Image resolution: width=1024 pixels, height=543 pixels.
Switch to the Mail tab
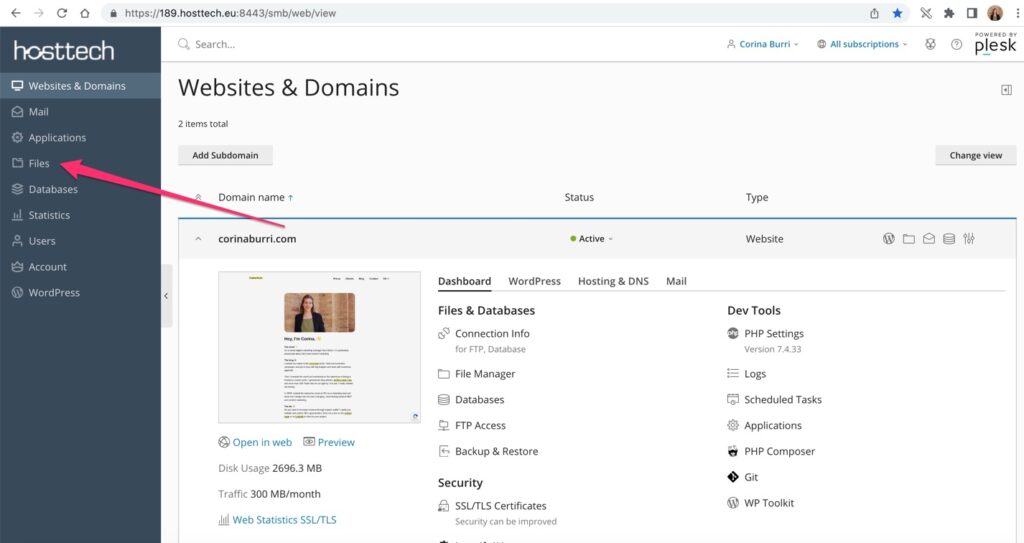coord(676,281)
